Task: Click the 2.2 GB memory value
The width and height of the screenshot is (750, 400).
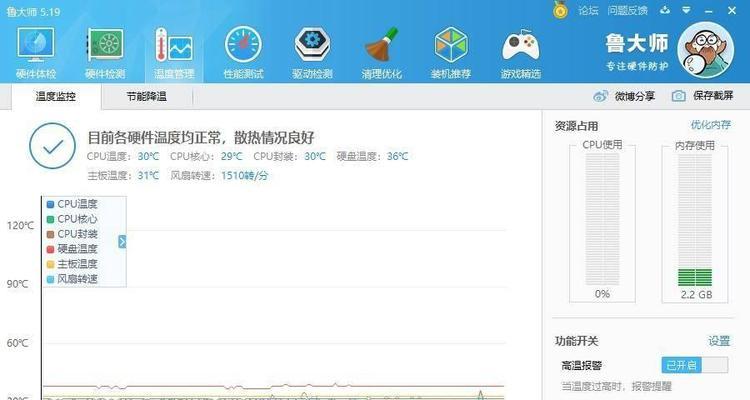Action: coord(696,295)
